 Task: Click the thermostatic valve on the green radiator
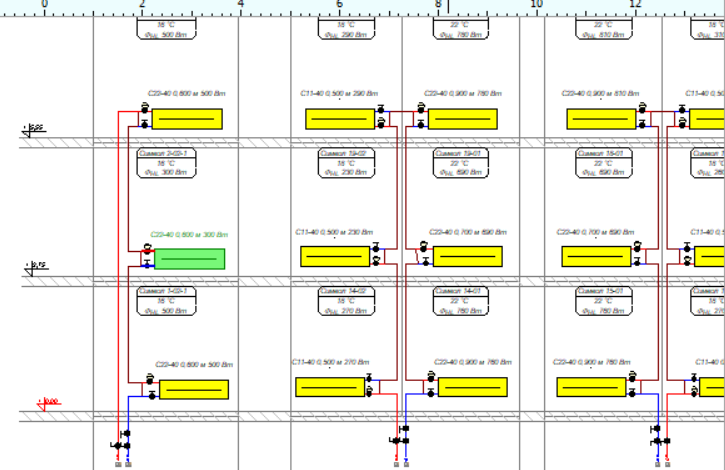tap(147, 251)
